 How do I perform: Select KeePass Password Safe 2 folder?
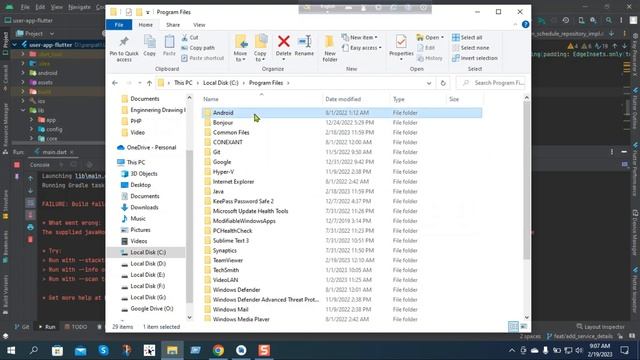(243, 201)
